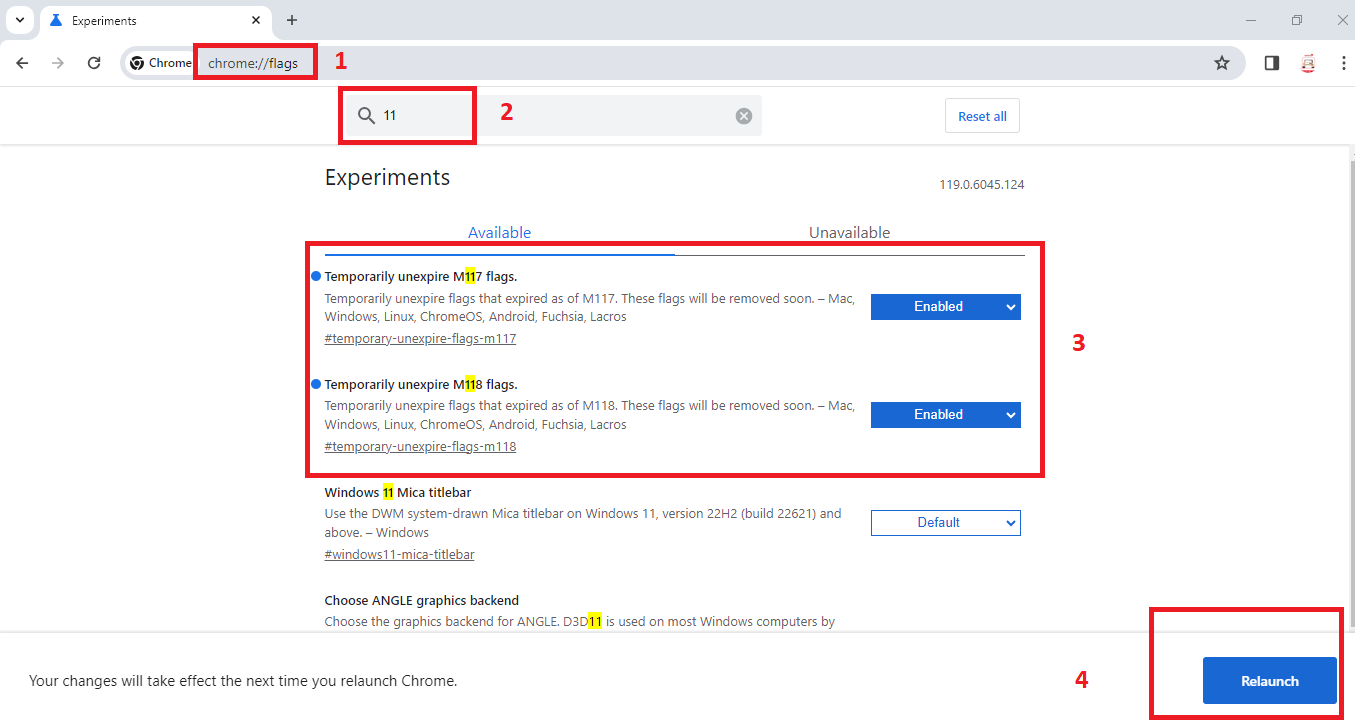Open the M118 flags Enabled dropdown
This screenshot has width=1355, height=725.
tap(946, 415)
